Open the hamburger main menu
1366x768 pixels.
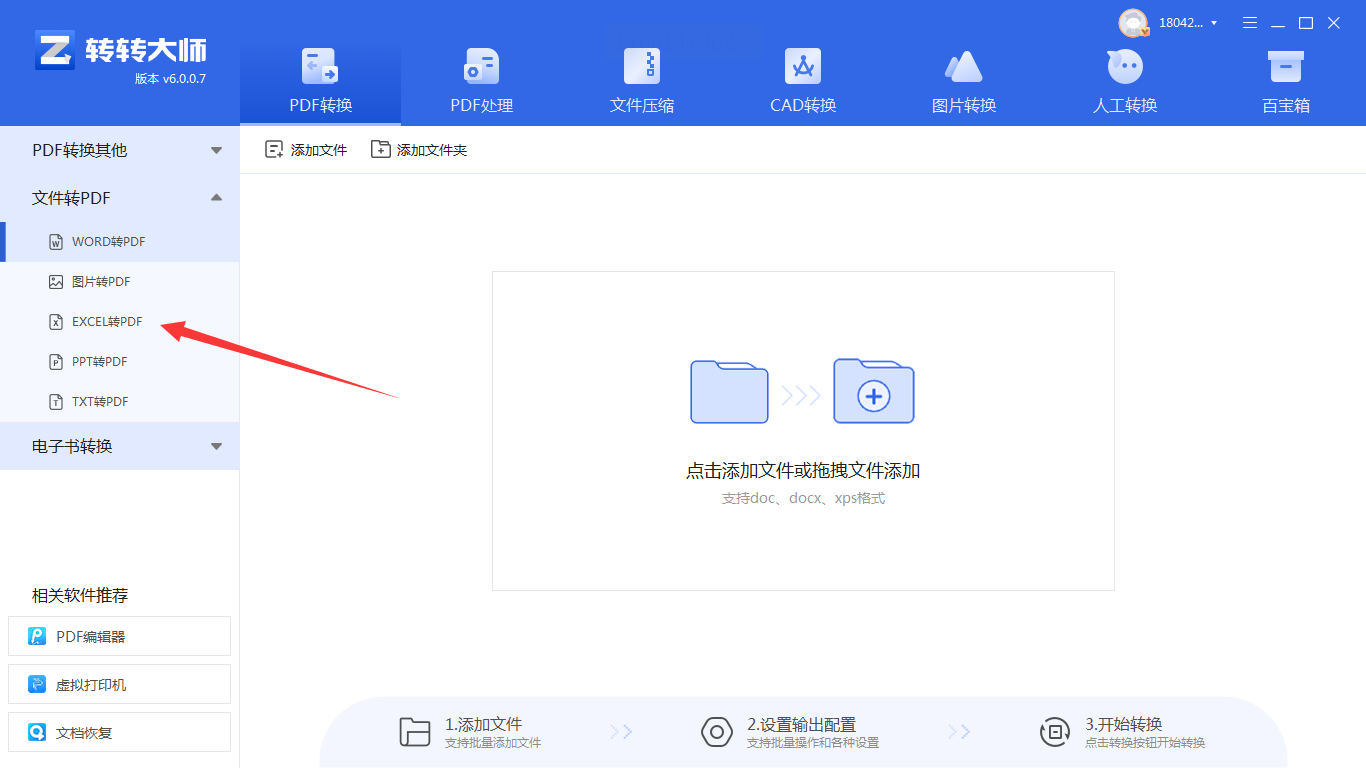(1250, 23)
